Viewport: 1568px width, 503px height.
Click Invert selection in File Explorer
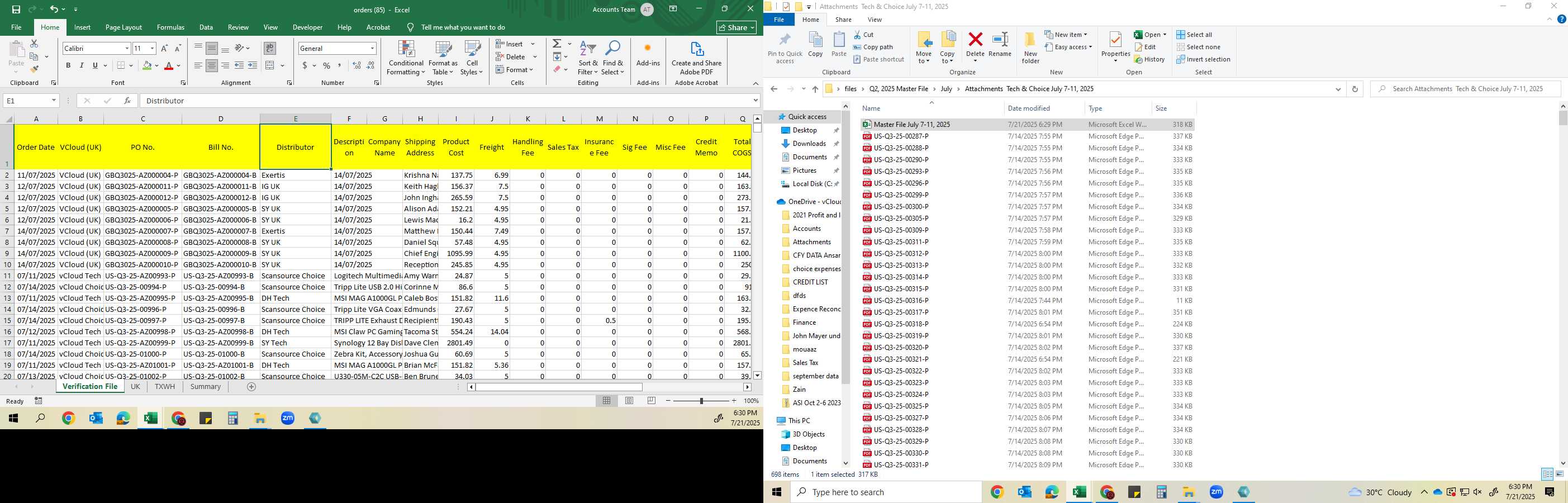1203,59
